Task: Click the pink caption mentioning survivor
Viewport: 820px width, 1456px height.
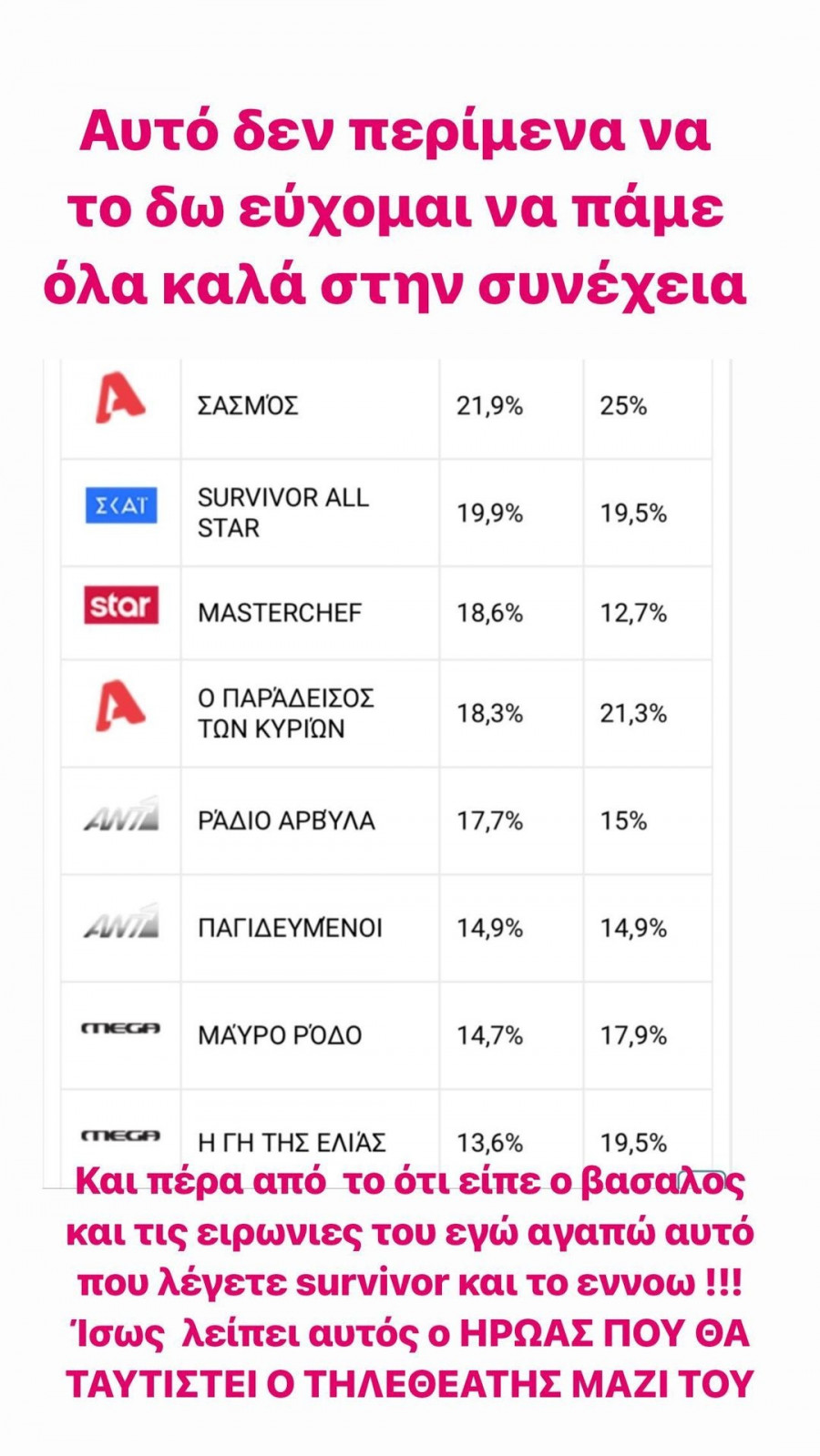Action: 410,1284
